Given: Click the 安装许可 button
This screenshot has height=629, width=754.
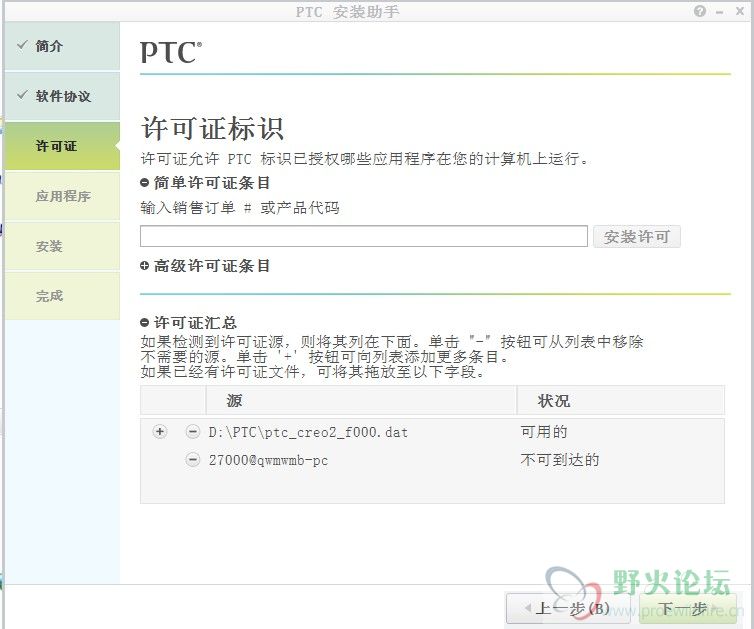Looking at the screenshot, I should pyautogui.click(x=637, y=237).
